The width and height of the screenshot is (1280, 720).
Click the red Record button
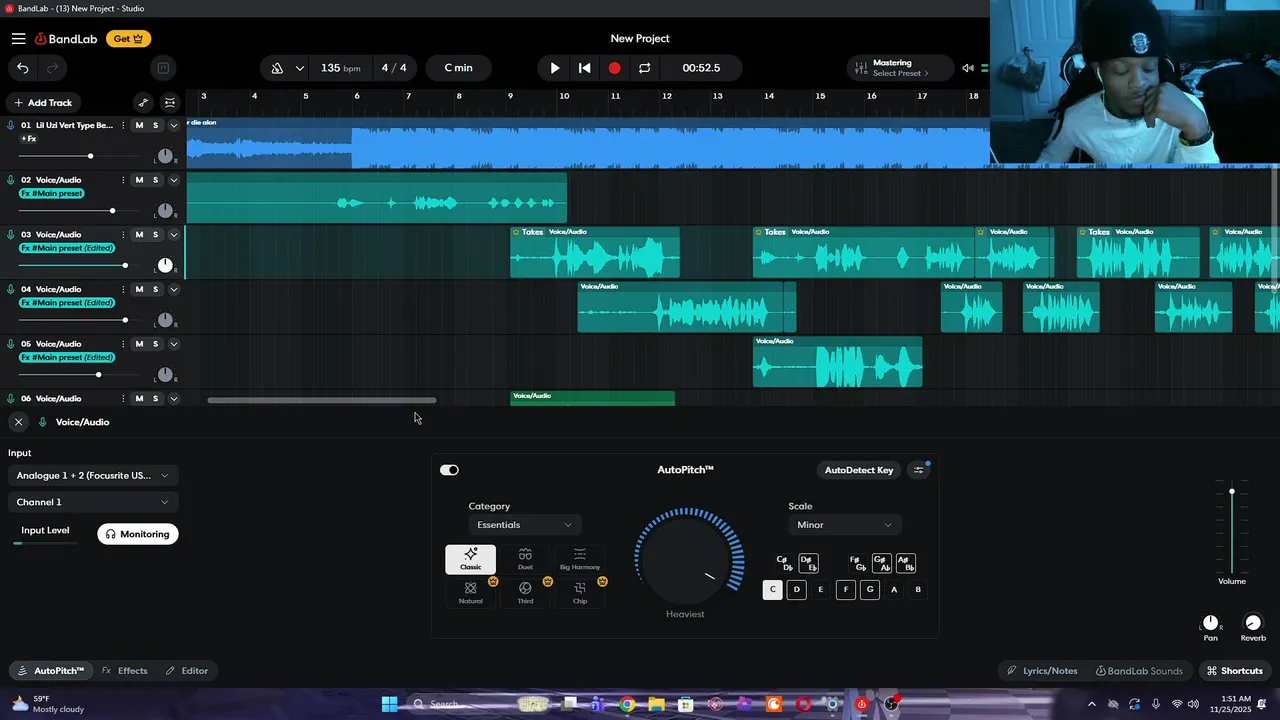tap(615, 68)
